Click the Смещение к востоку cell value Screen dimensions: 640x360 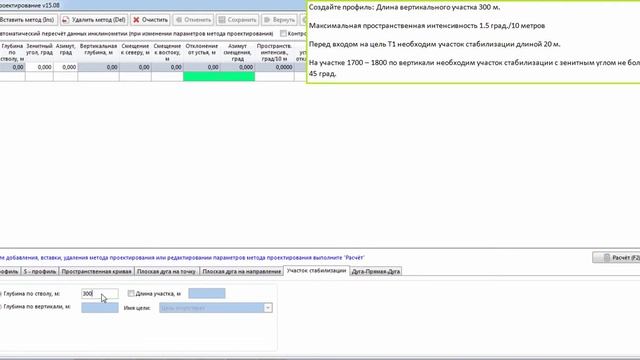[x=167, y=67]
